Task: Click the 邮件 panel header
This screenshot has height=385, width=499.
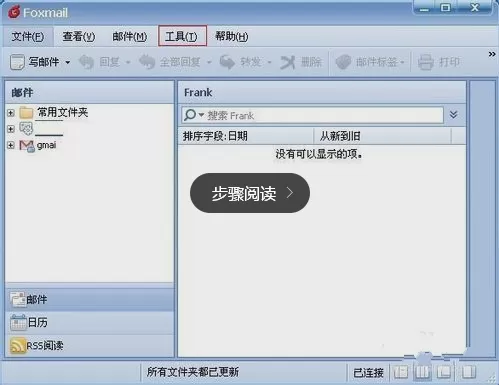Action: click(x=89, y=92)
